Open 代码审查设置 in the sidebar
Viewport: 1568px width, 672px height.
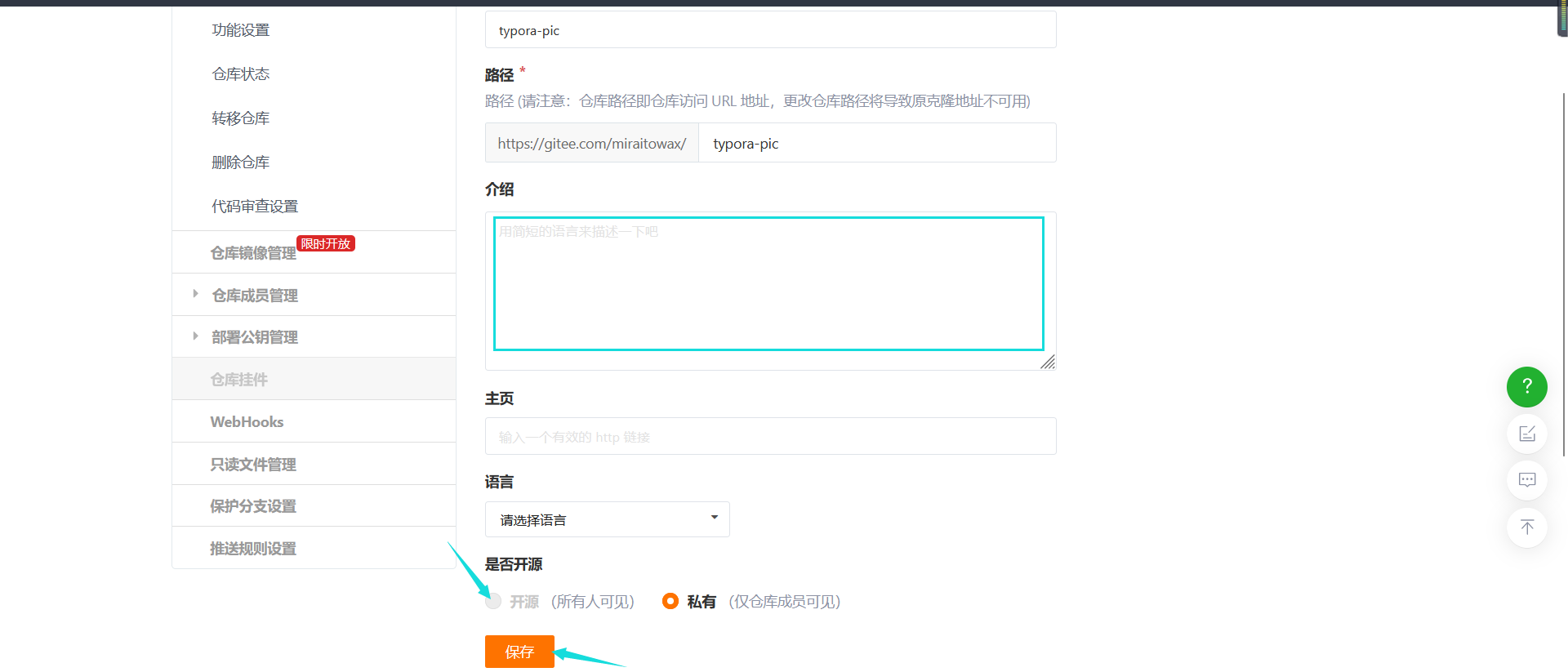tap(255, 207)
